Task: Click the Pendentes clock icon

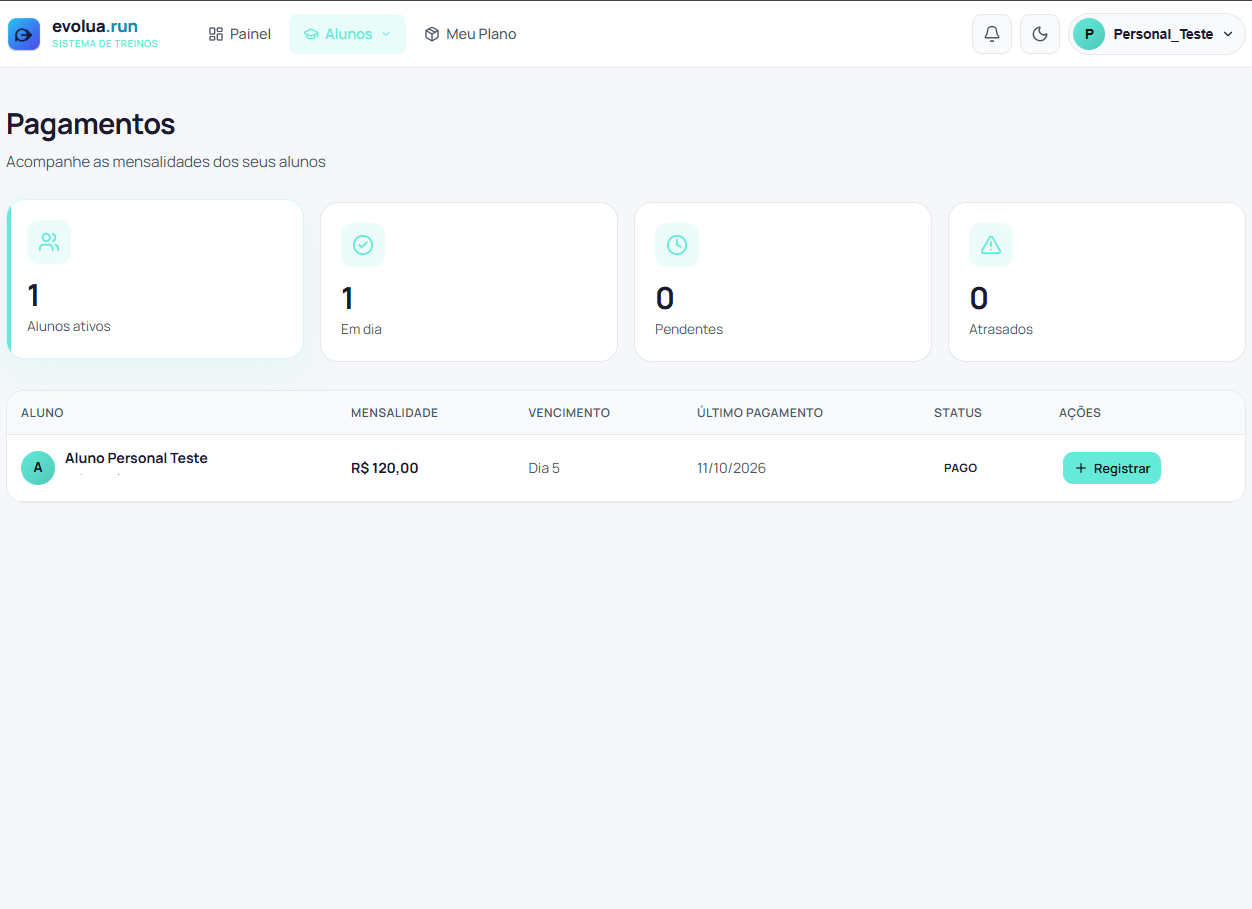Action: pyautogui.click(x=677, y=245)
